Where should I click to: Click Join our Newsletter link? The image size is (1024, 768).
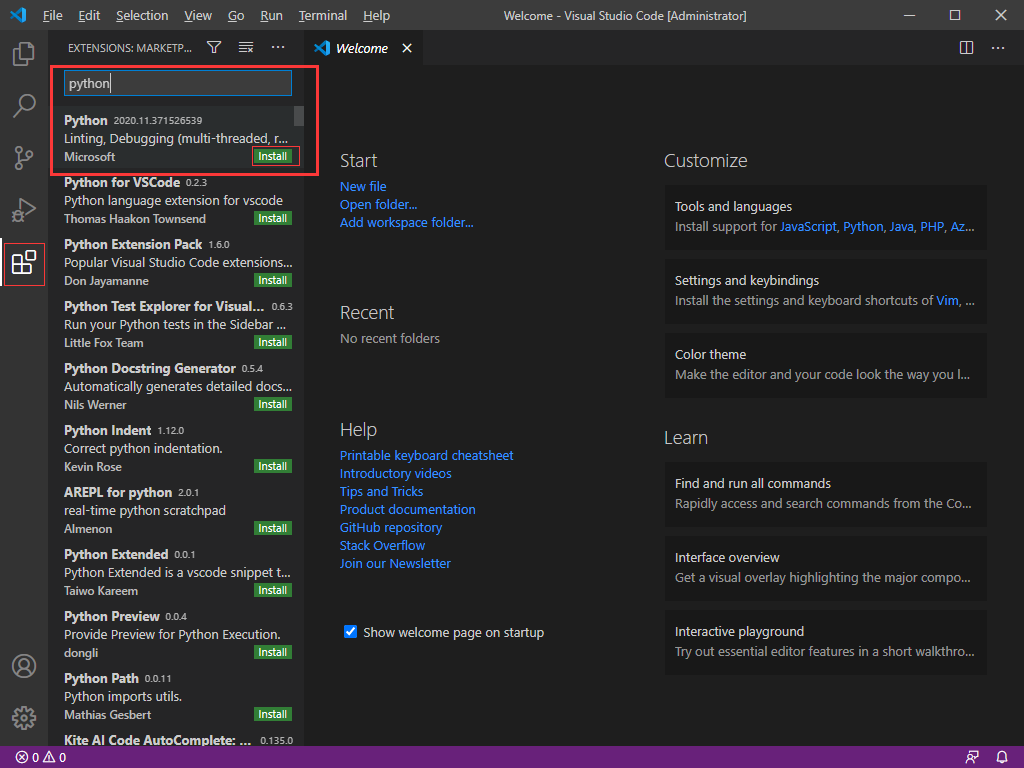tap(395, 564)
